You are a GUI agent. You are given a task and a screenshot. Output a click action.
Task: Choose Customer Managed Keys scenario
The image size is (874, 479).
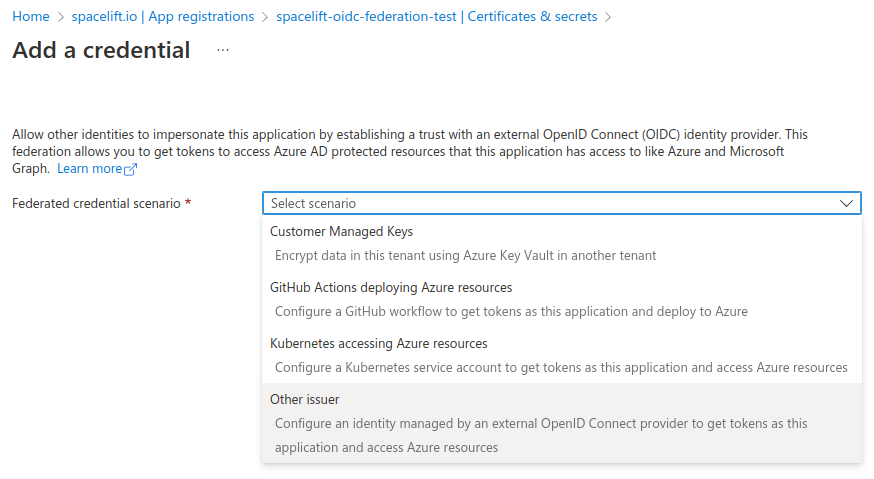[341, 231]
